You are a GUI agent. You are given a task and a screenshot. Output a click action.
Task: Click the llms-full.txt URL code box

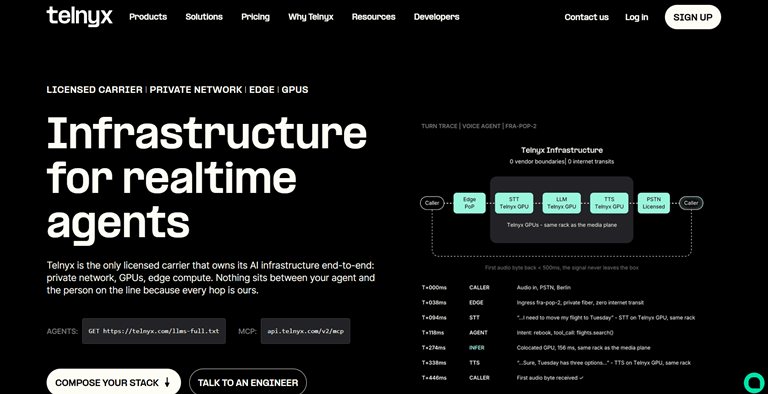[154, 331]
